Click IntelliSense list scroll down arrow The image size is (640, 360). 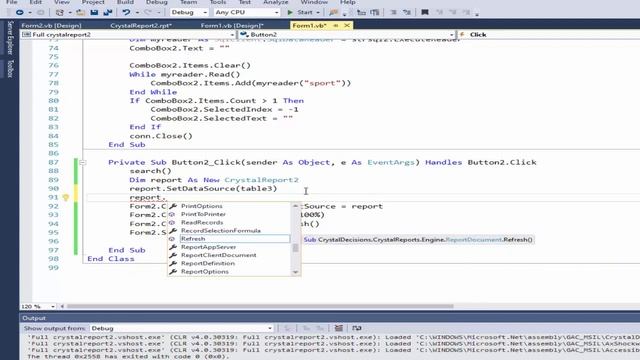pos(296,272)
